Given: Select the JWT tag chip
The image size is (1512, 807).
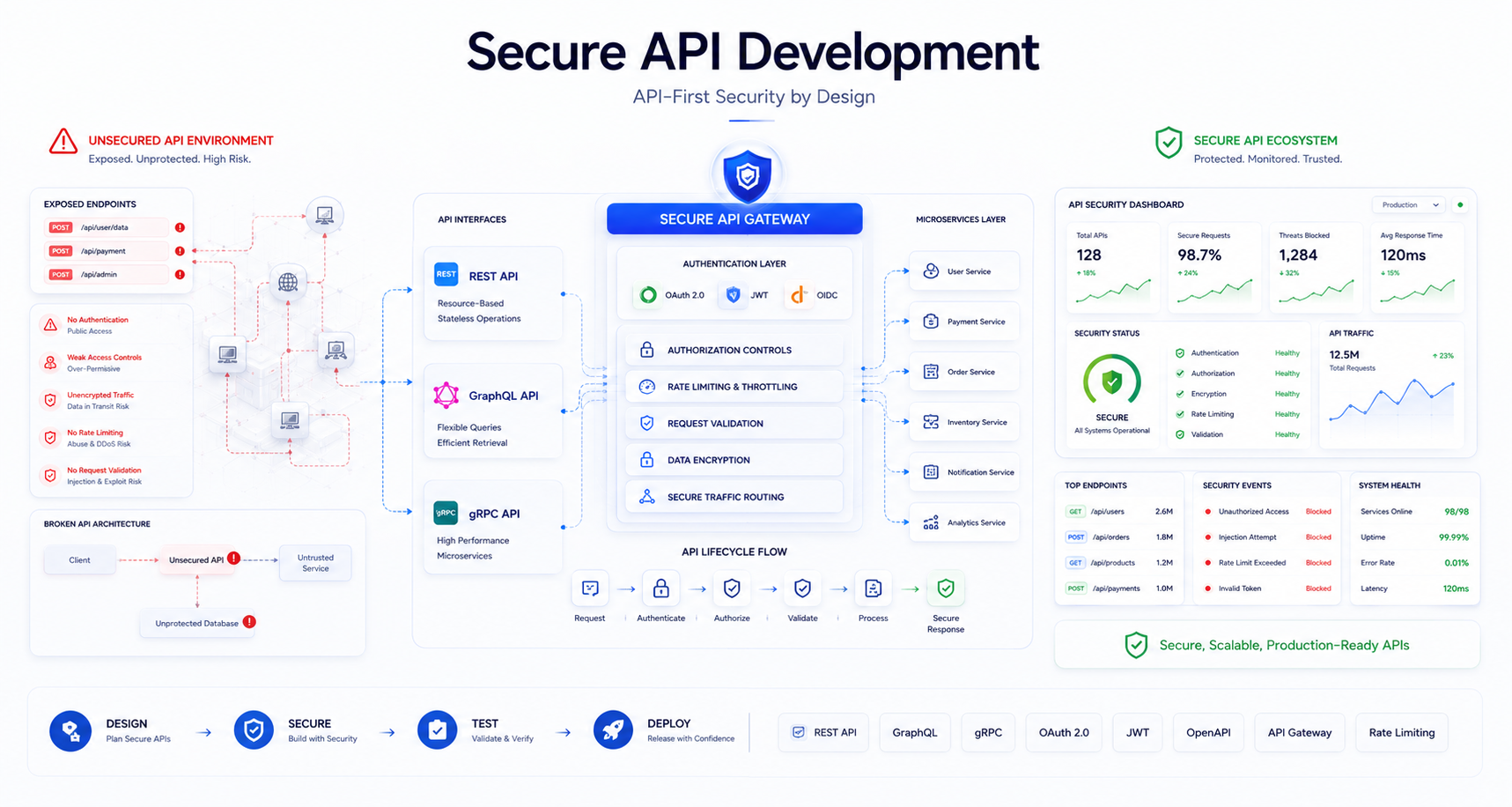Looking at the screenshot, I should pyautogui.click(x=1138, y=732).
